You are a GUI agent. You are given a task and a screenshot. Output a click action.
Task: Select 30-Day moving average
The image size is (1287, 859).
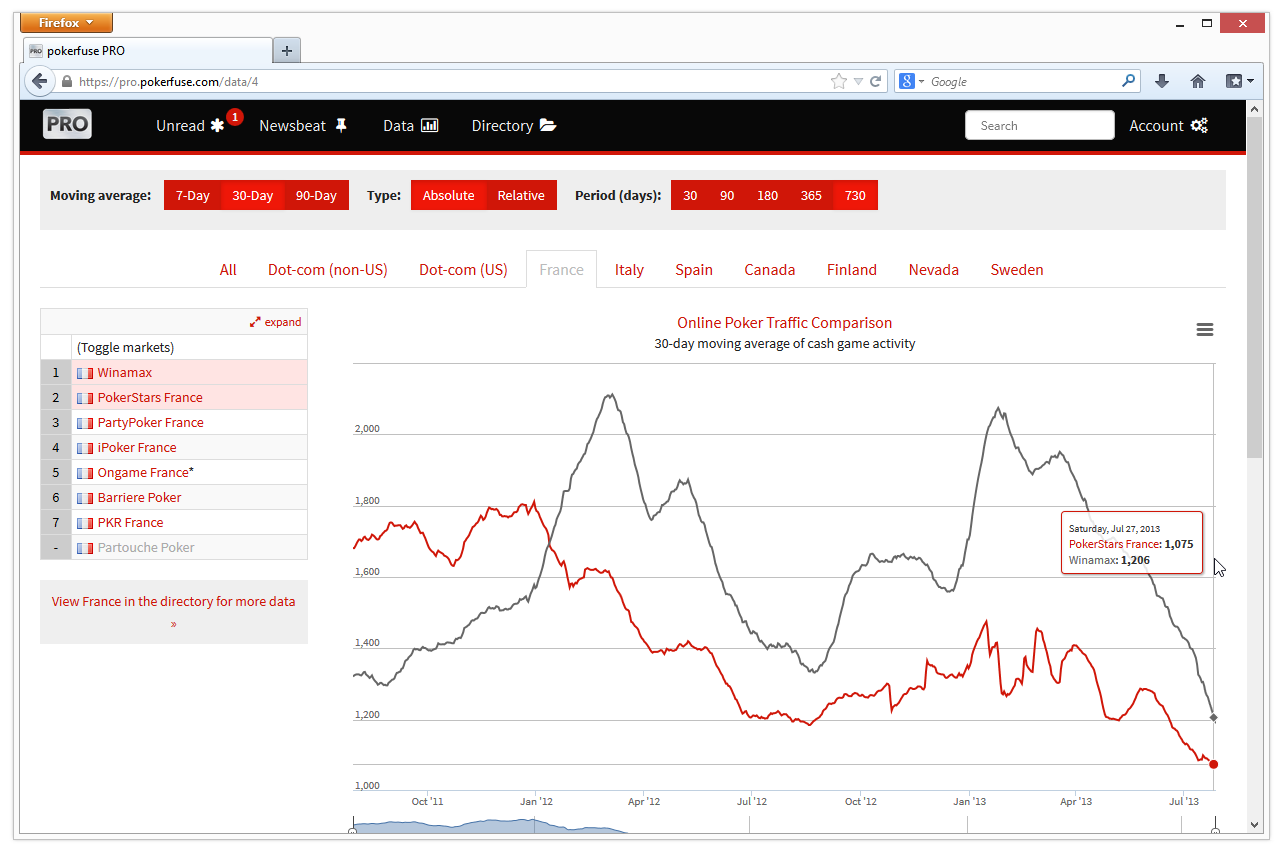(x=253, y=195)
